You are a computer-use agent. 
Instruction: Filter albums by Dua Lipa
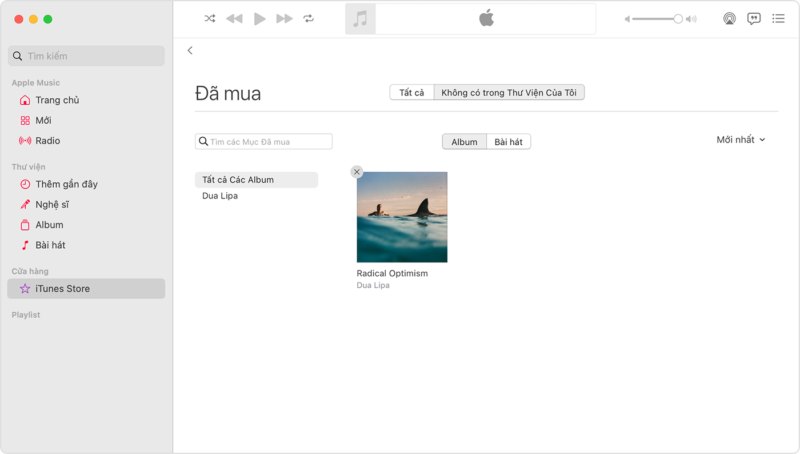[x=220, y=196]
